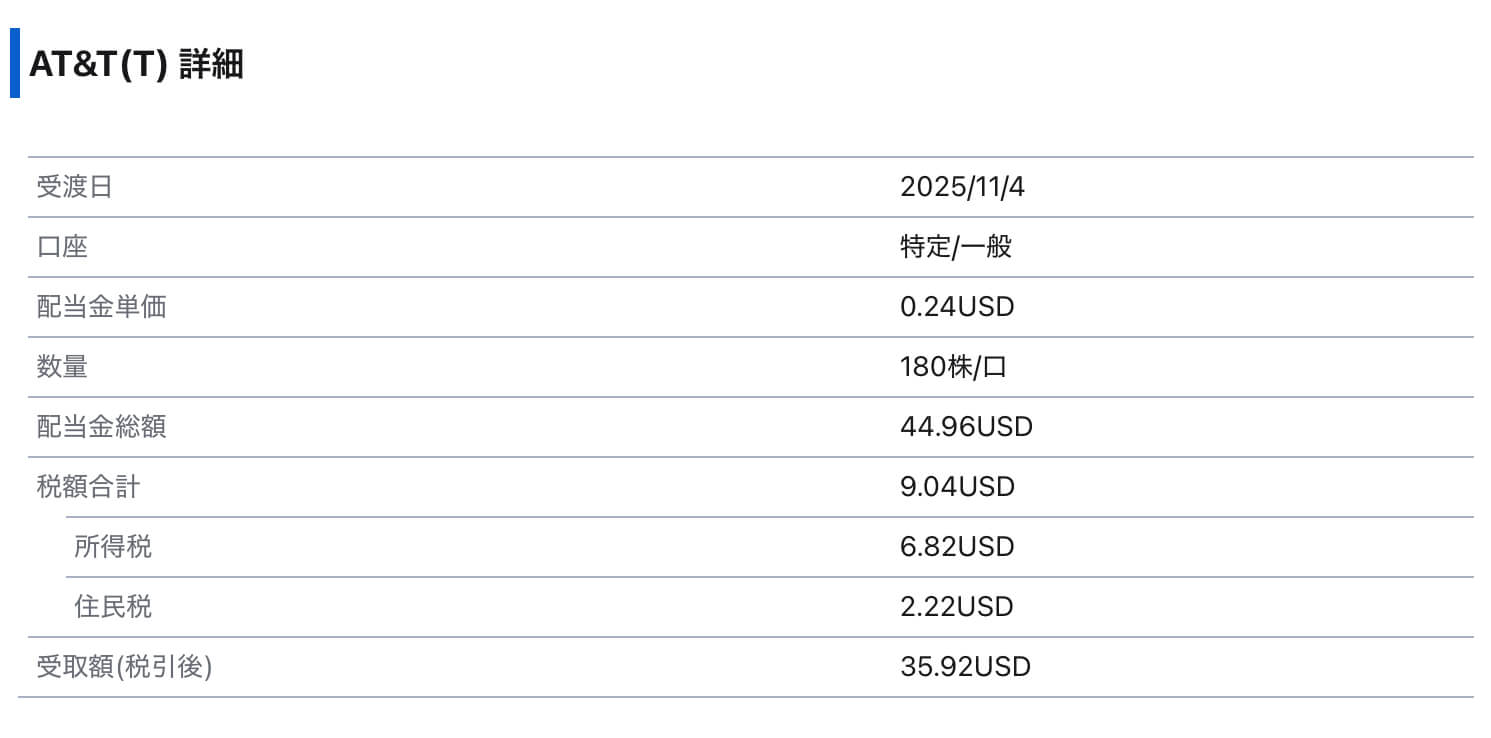Screen dimensions: 1491x738
Task: Select the 0.24USD dividend unit price
Action: pos(957,307)
